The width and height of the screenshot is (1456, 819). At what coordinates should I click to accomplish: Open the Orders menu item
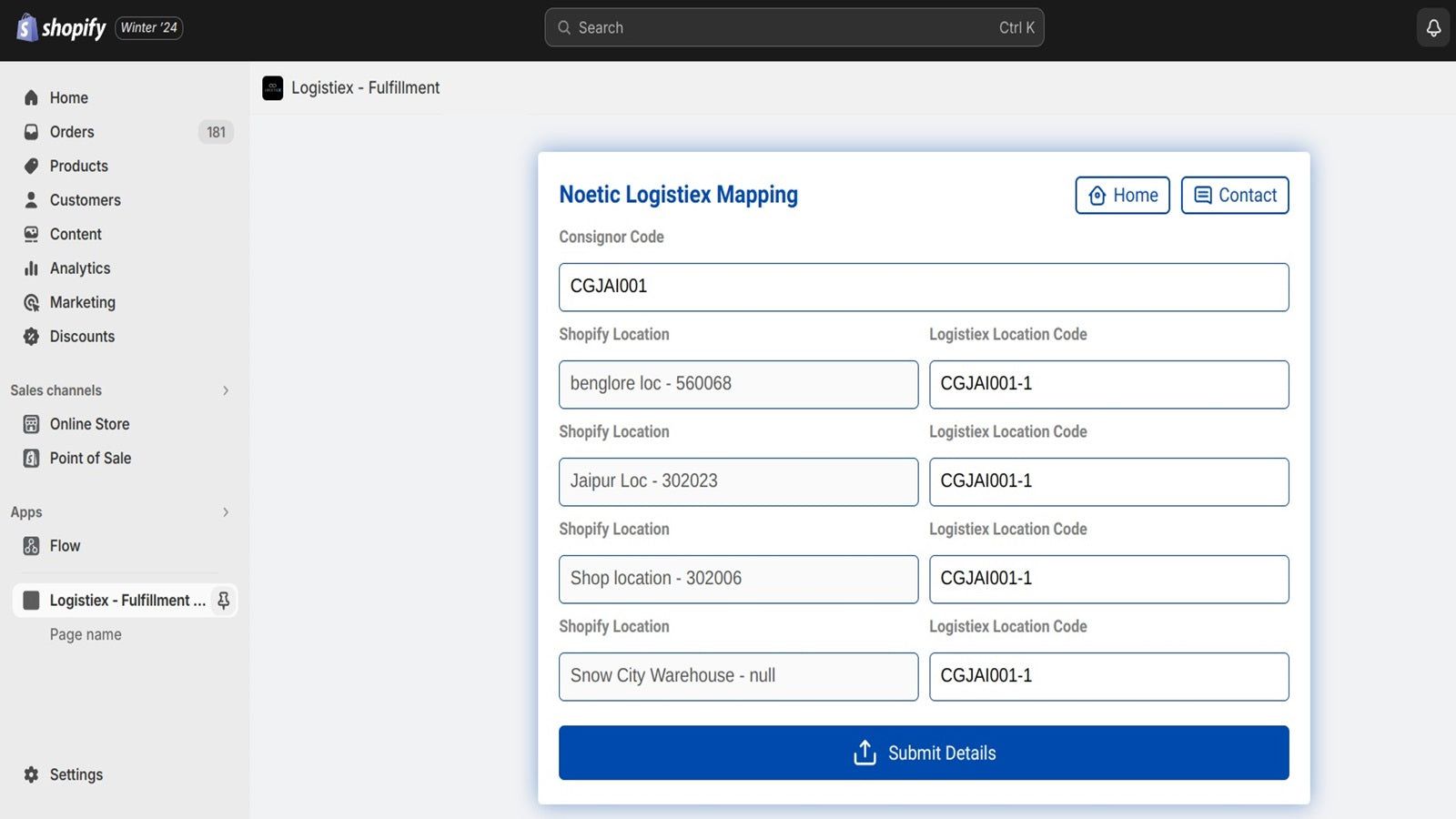(126, 132)
